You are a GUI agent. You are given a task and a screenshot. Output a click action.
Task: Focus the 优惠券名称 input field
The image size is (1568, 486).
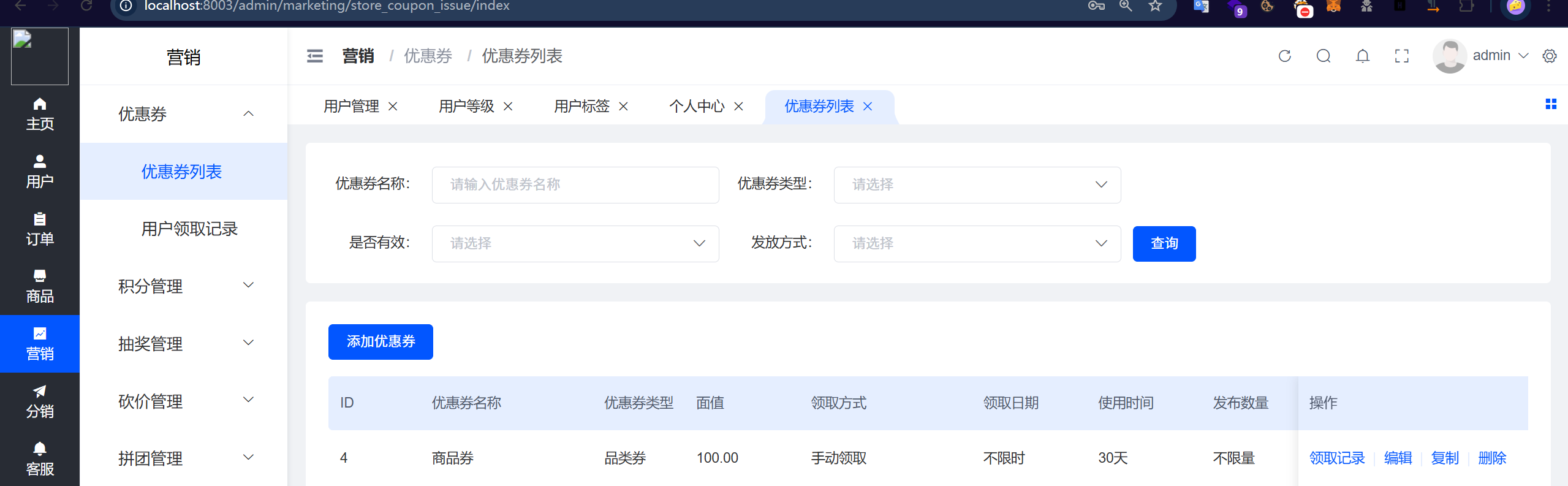(575, 185)
